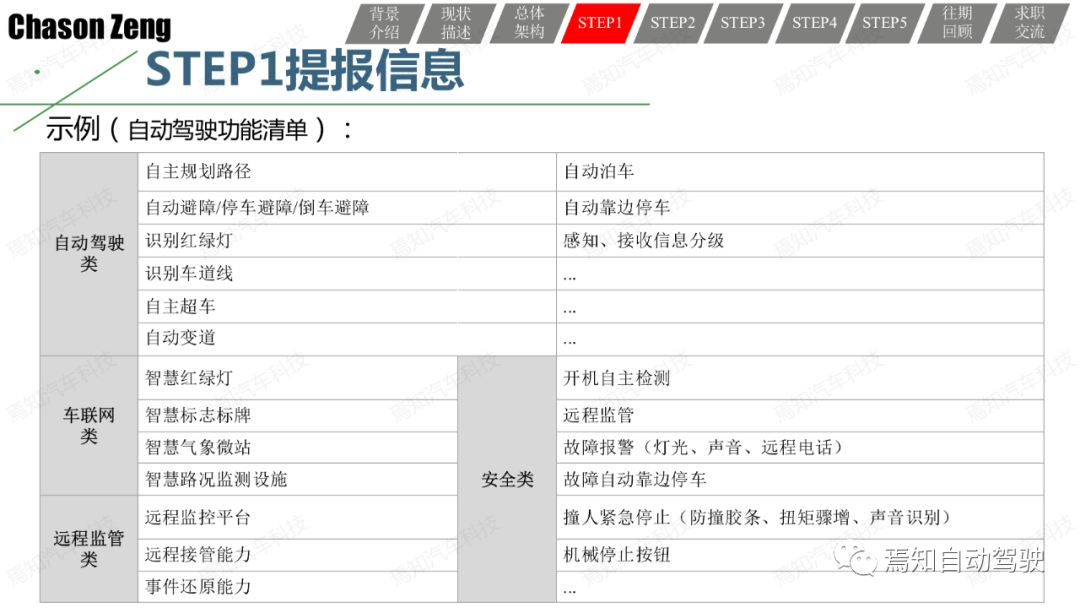1080x608 pixels.
Task: Select the 感知、接收信息分级 cell
Action: point(800,240)
